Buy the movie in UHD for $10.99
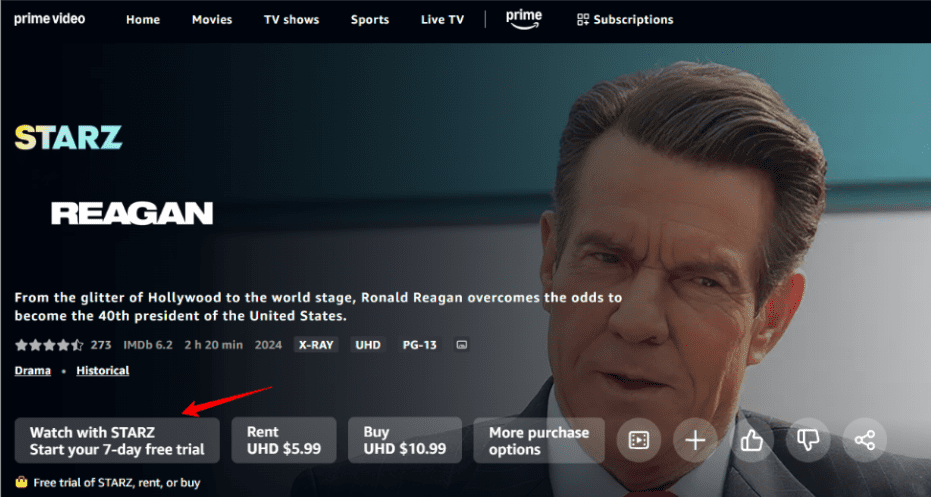The width and height of the screenshot is (931, 497). 405,441
